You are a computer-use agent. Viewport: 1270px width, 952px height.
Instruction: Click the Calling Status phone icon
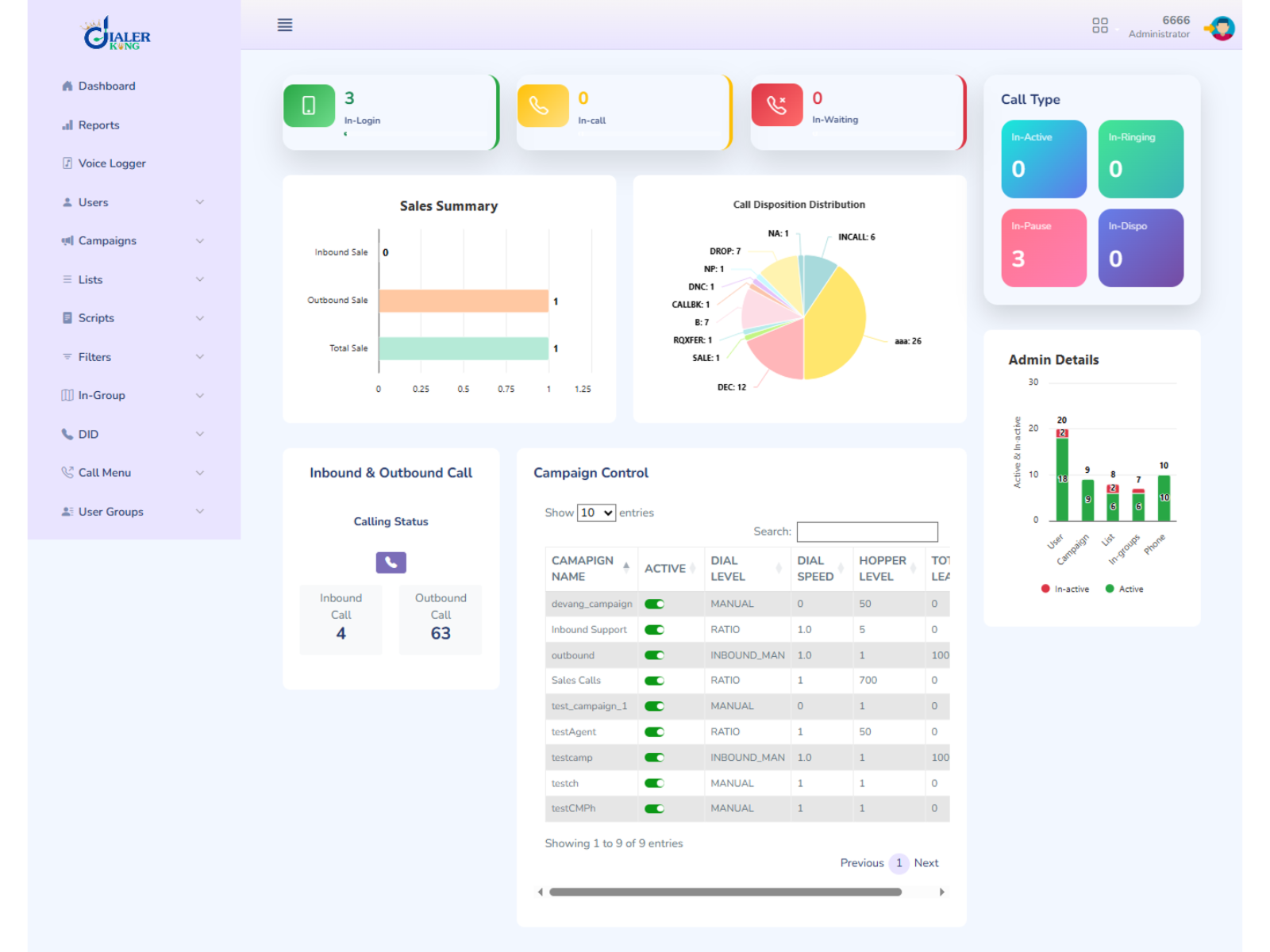pyautogui.click(x=391, y=562)
